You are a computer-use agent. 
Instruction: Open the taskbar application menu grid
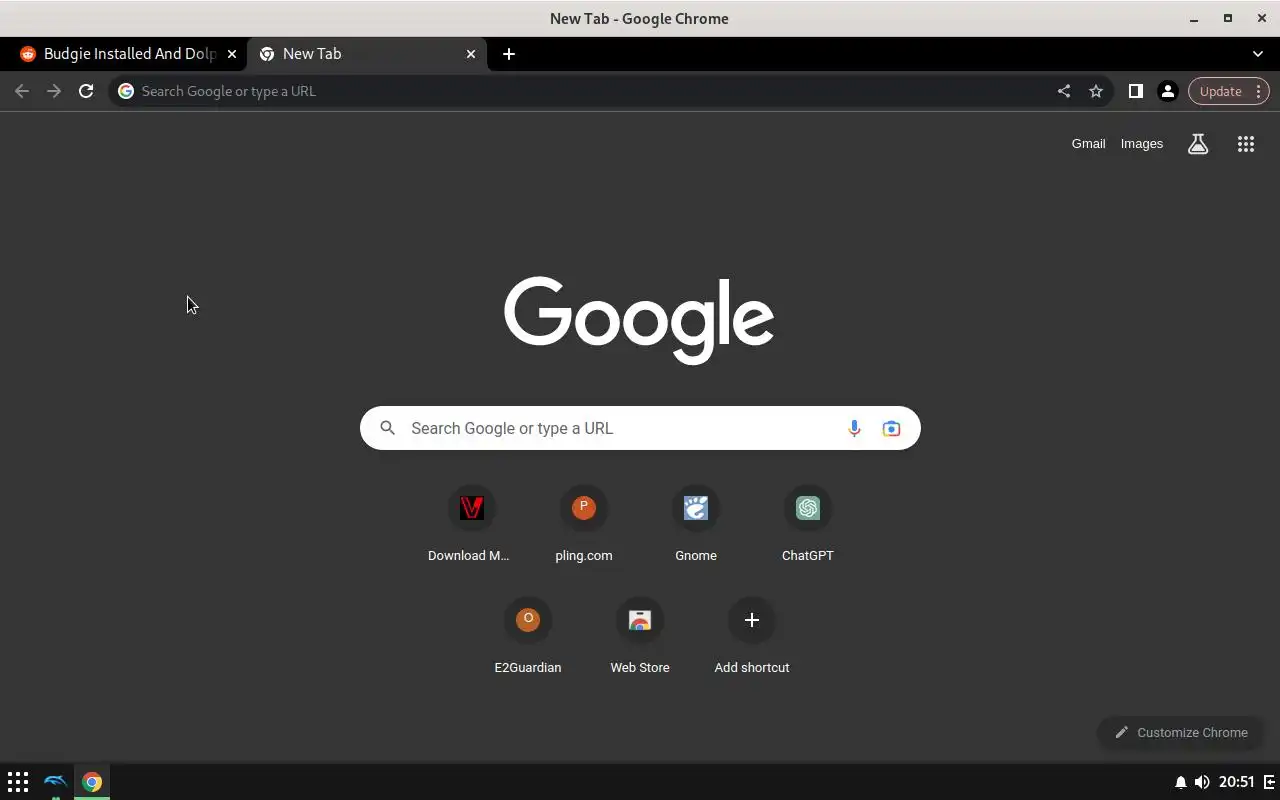18,782
